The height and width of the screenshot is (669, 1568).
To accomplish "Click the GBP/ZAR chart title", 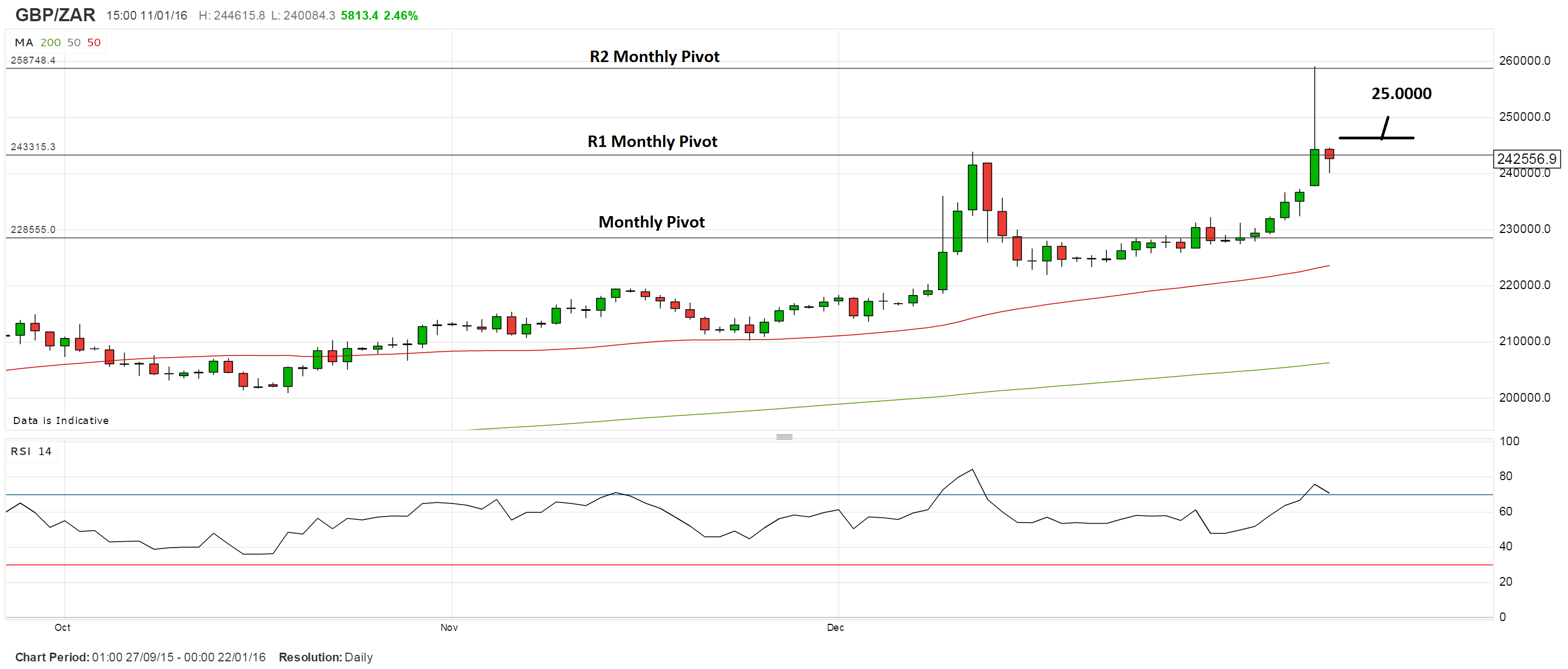I will tap(55, 15).
